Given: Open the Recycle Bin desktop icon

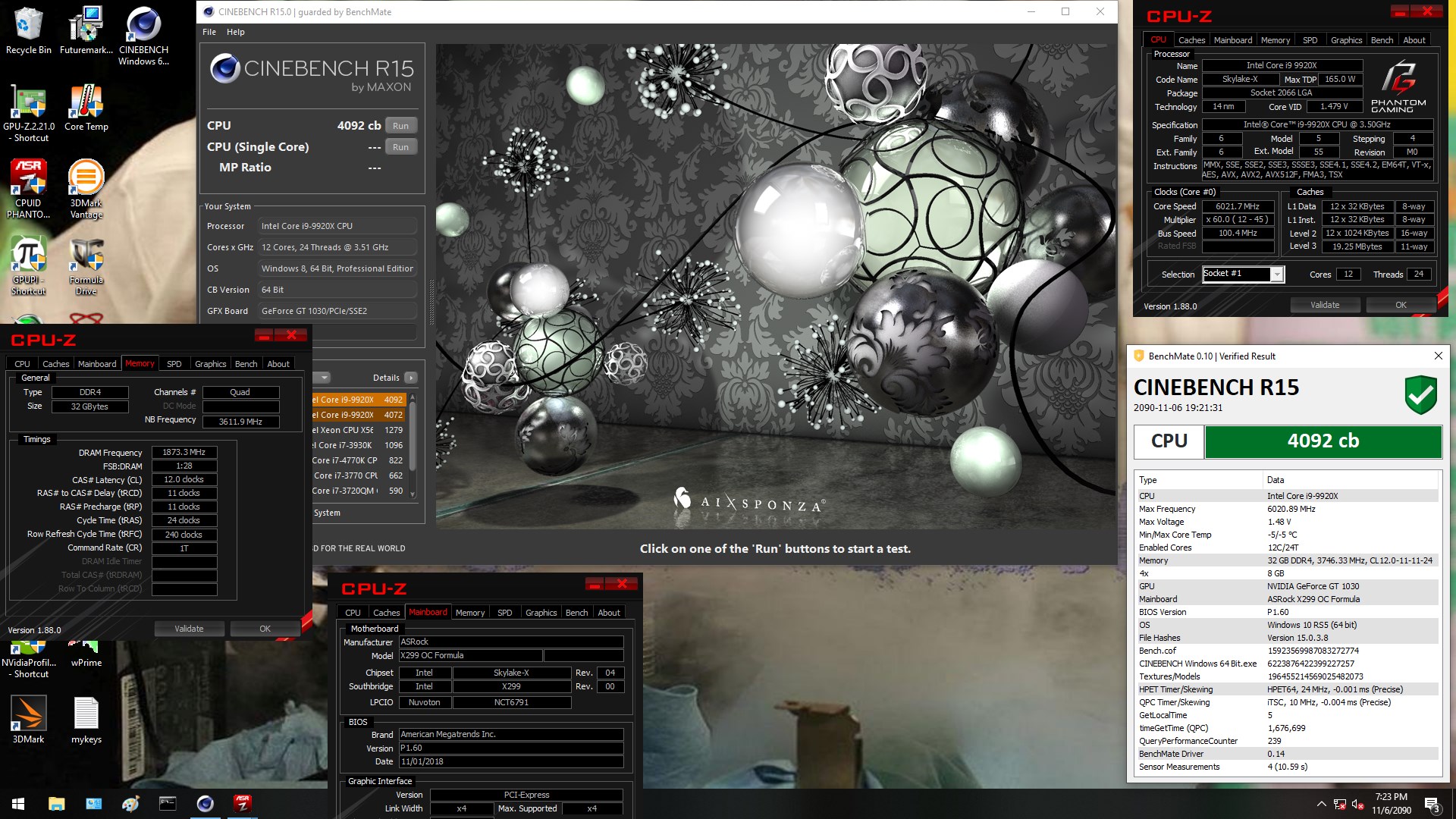Looking at the screenshot, I should tap(28, 30).
